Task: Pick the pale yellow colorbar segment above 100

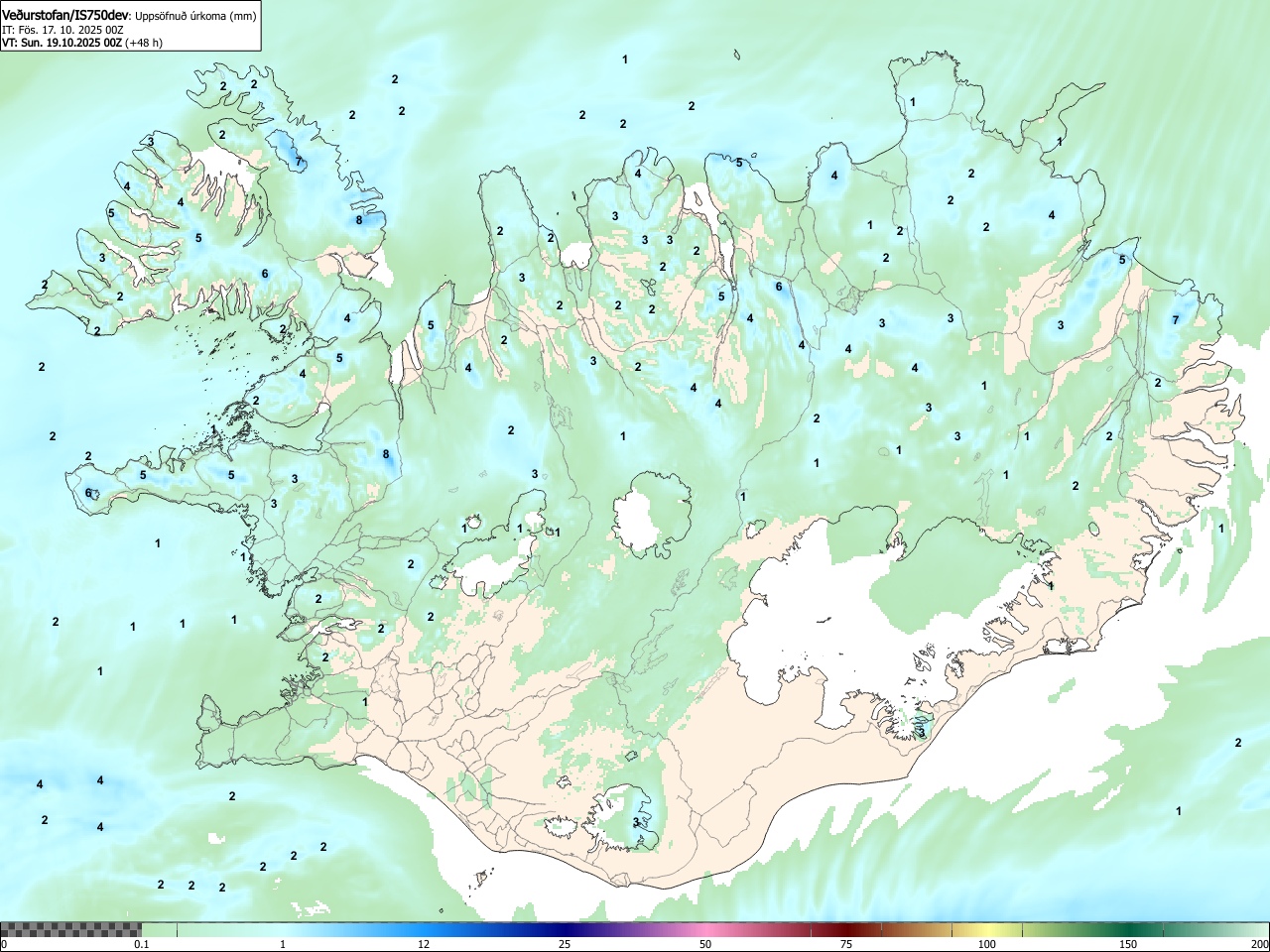Action: (x=987, y=929)
